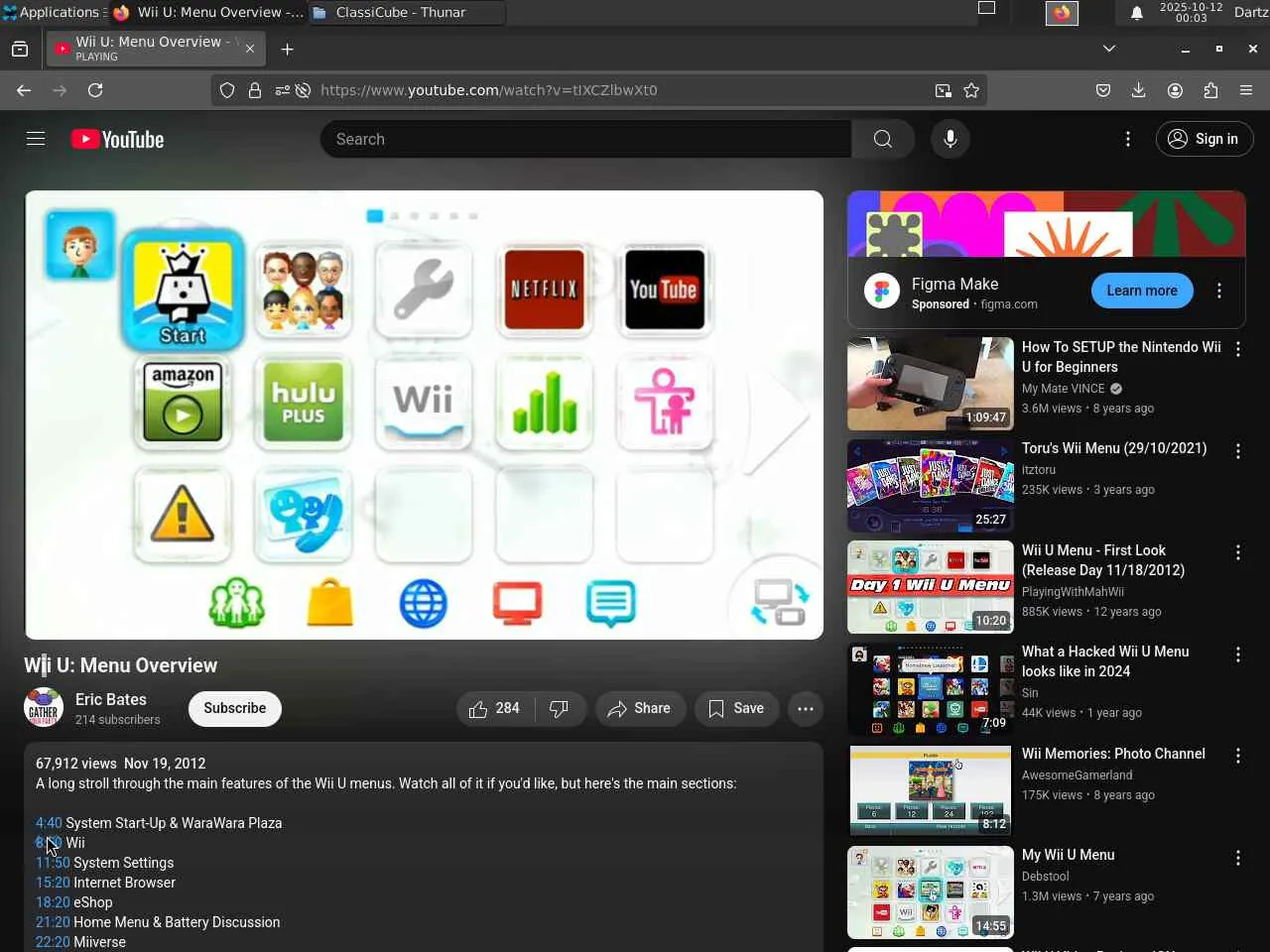This screenshot has height=952, width=1270.
Task: Go to the YouTube home logo
Action: [x=117, y=139]
